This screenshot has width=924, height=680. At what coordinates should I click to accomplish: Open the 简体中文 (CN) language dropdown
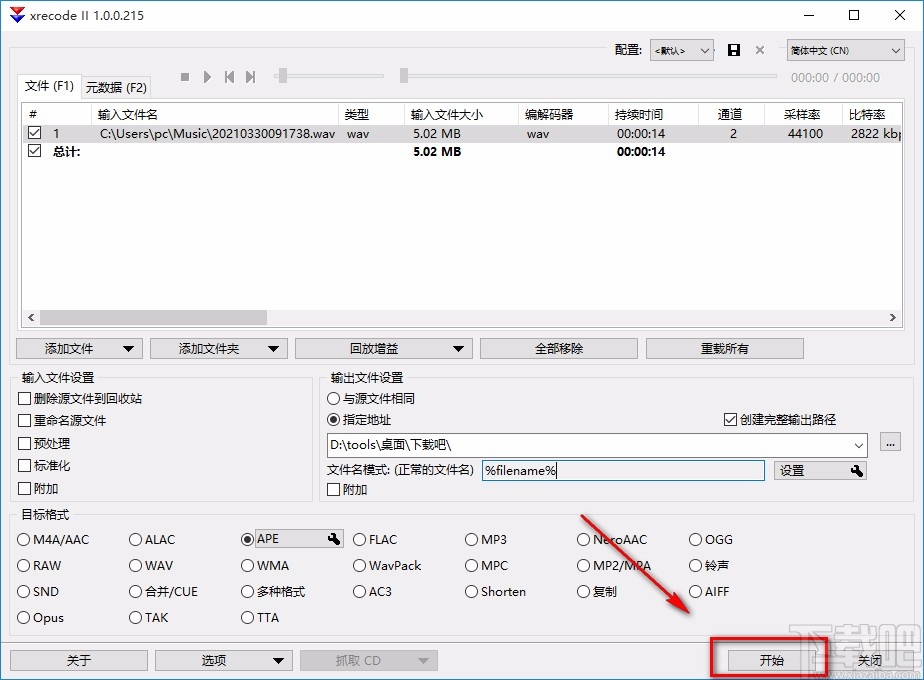pyautogui.click(x=898, y=50)
